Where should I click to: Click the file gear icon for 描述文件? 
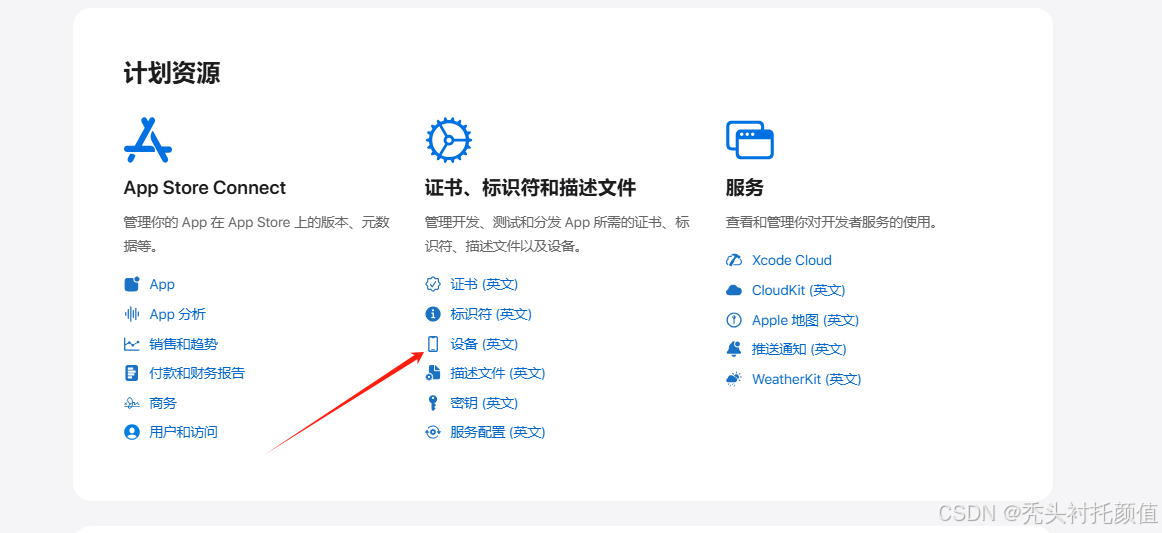[433, 373]
